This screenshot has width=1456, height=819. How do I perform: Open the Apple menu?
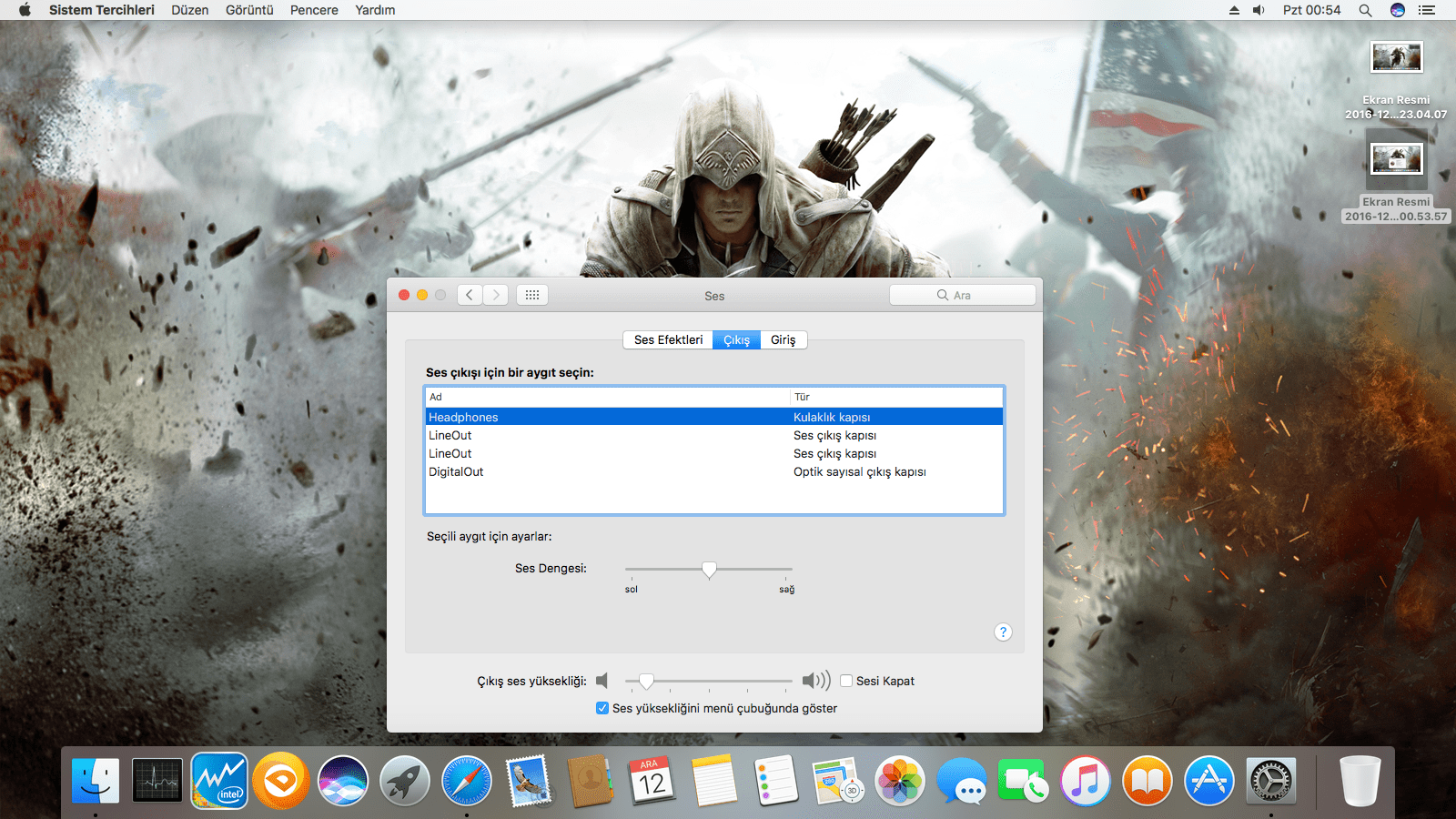click(x=25, y=10)
